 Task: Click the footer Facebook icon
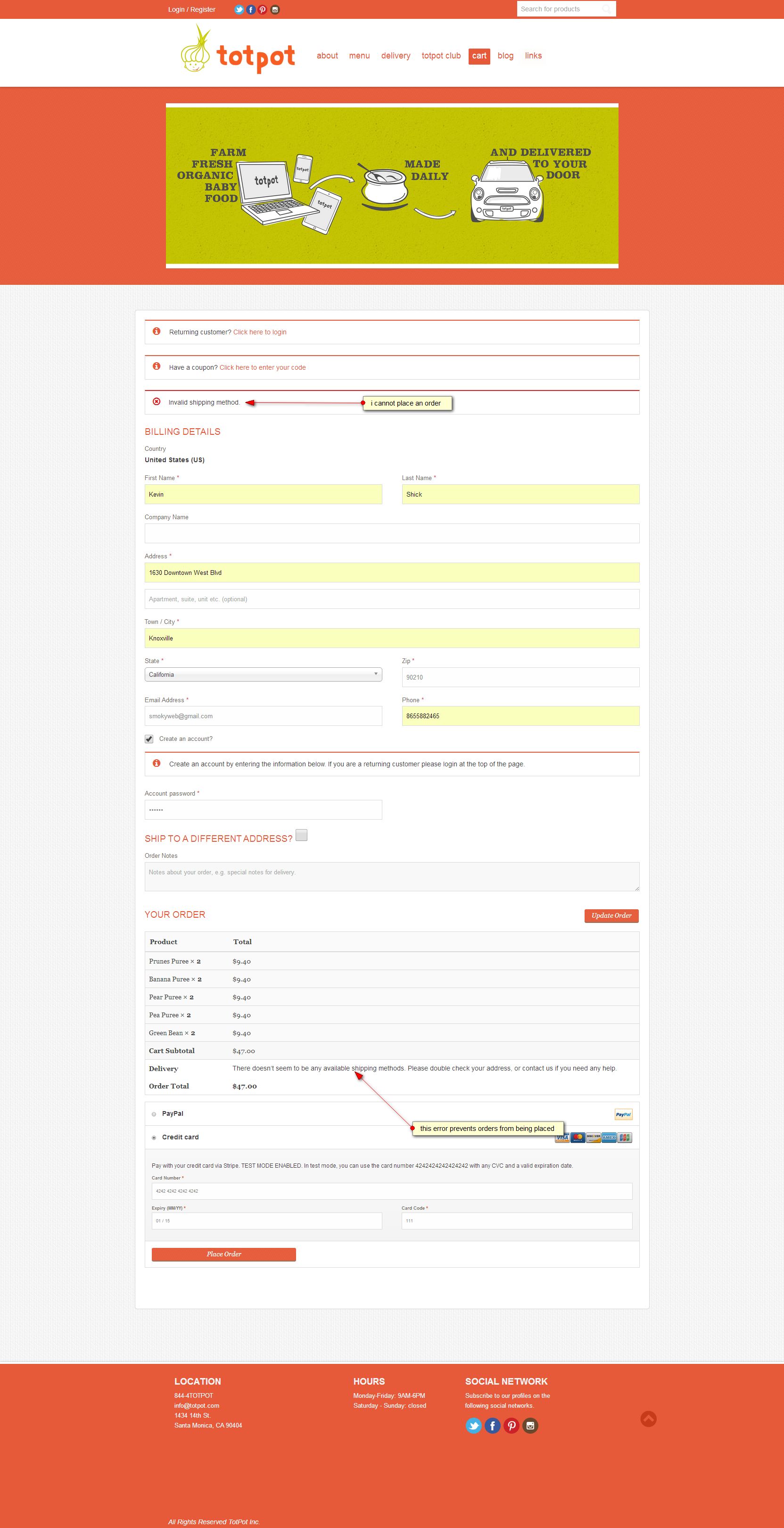(x=492, y=1425)
